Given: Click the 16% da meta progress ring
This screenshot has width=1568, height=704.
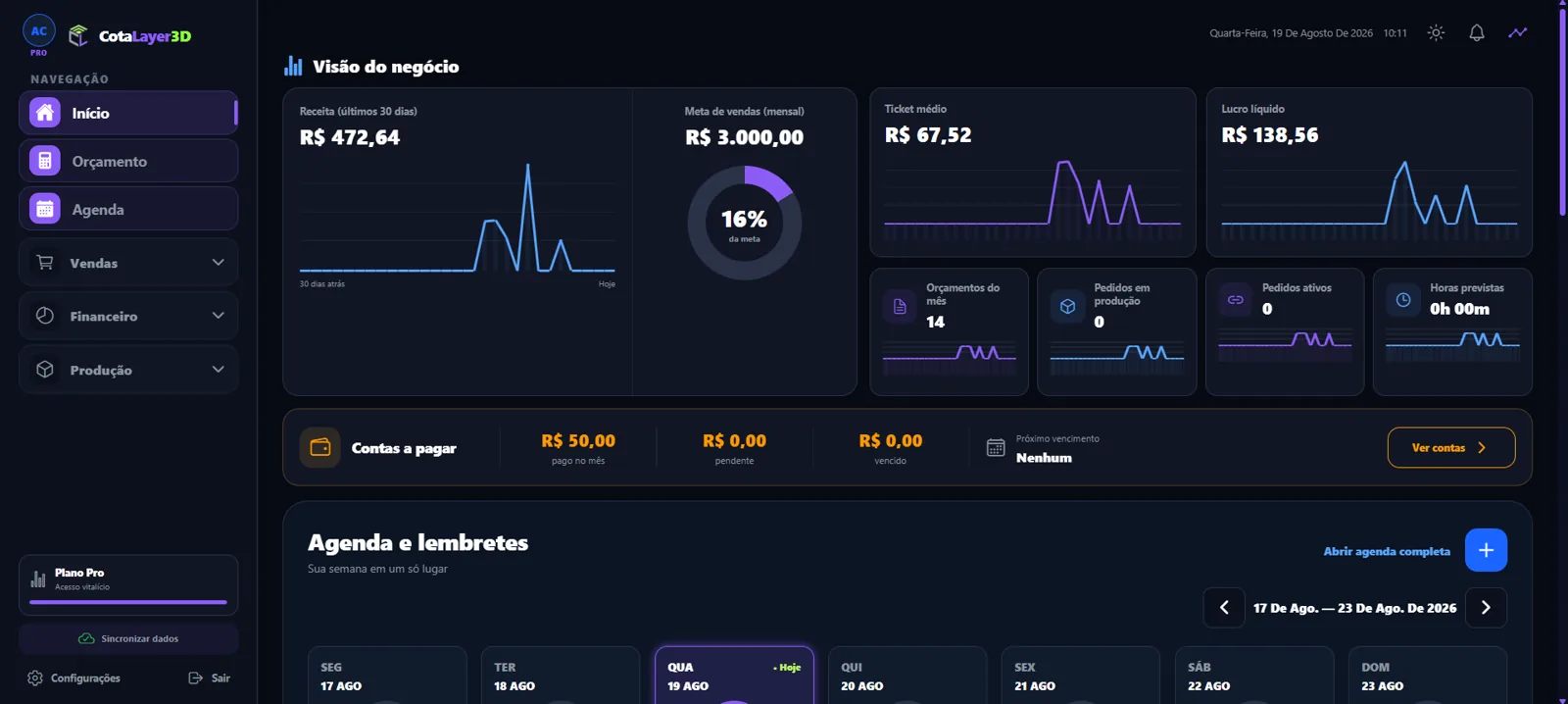Looking at the screenshot, I should pos(745,223).
